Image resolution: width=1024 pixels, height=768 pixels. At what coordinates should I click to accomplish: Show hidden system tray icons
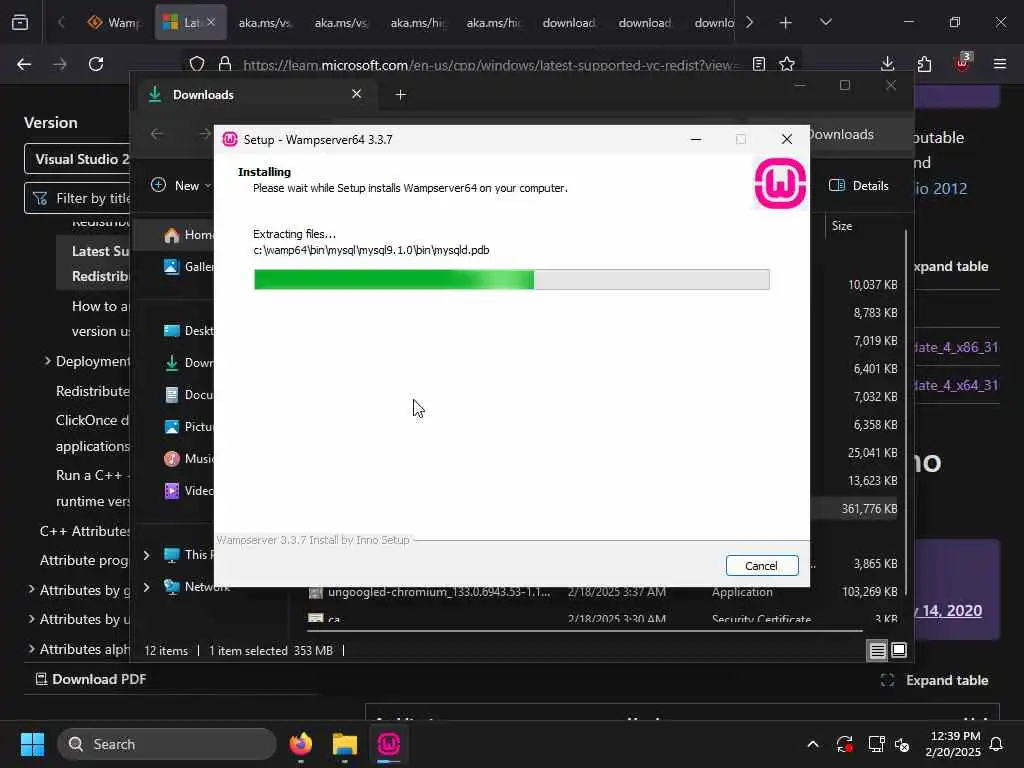point(812,744)
